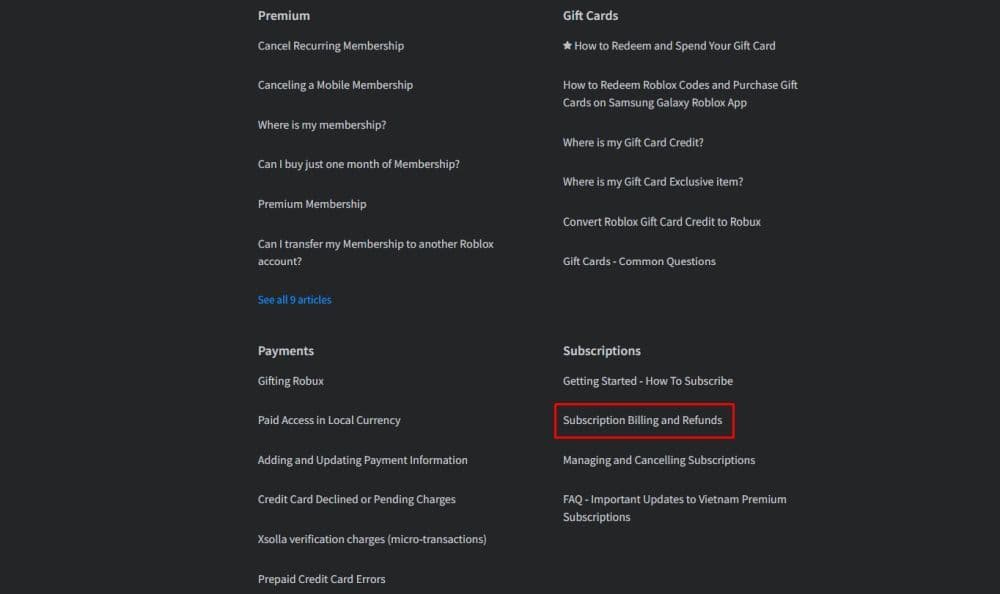
Task: Open Can I buy just one month of Membership
Action: [358, 163]
